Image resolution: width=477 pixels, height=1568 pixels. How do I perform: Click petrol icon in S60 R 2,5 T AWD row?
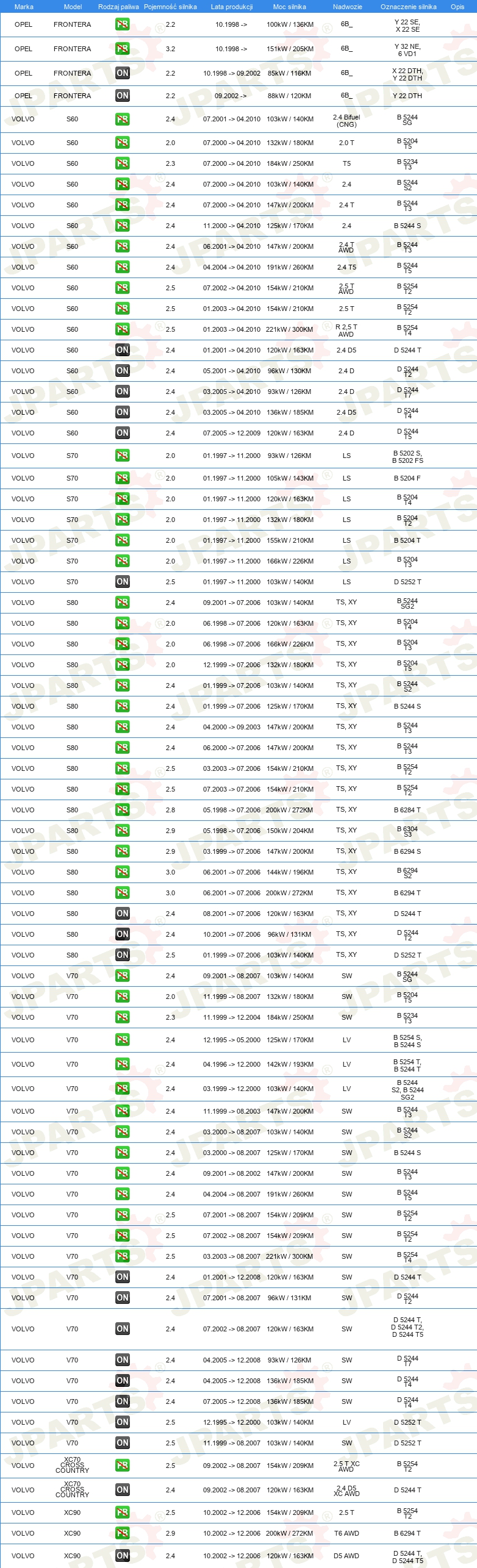click(x=122, y=329)
